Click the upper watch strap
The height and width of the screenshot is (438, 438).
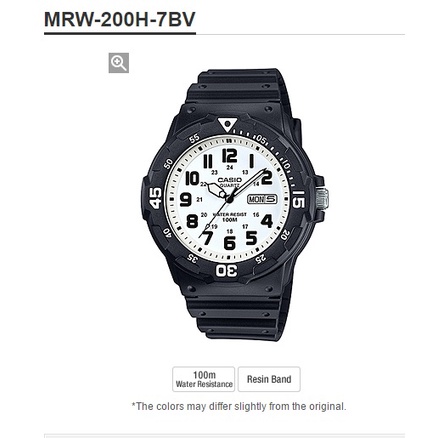tap(237, 87)
